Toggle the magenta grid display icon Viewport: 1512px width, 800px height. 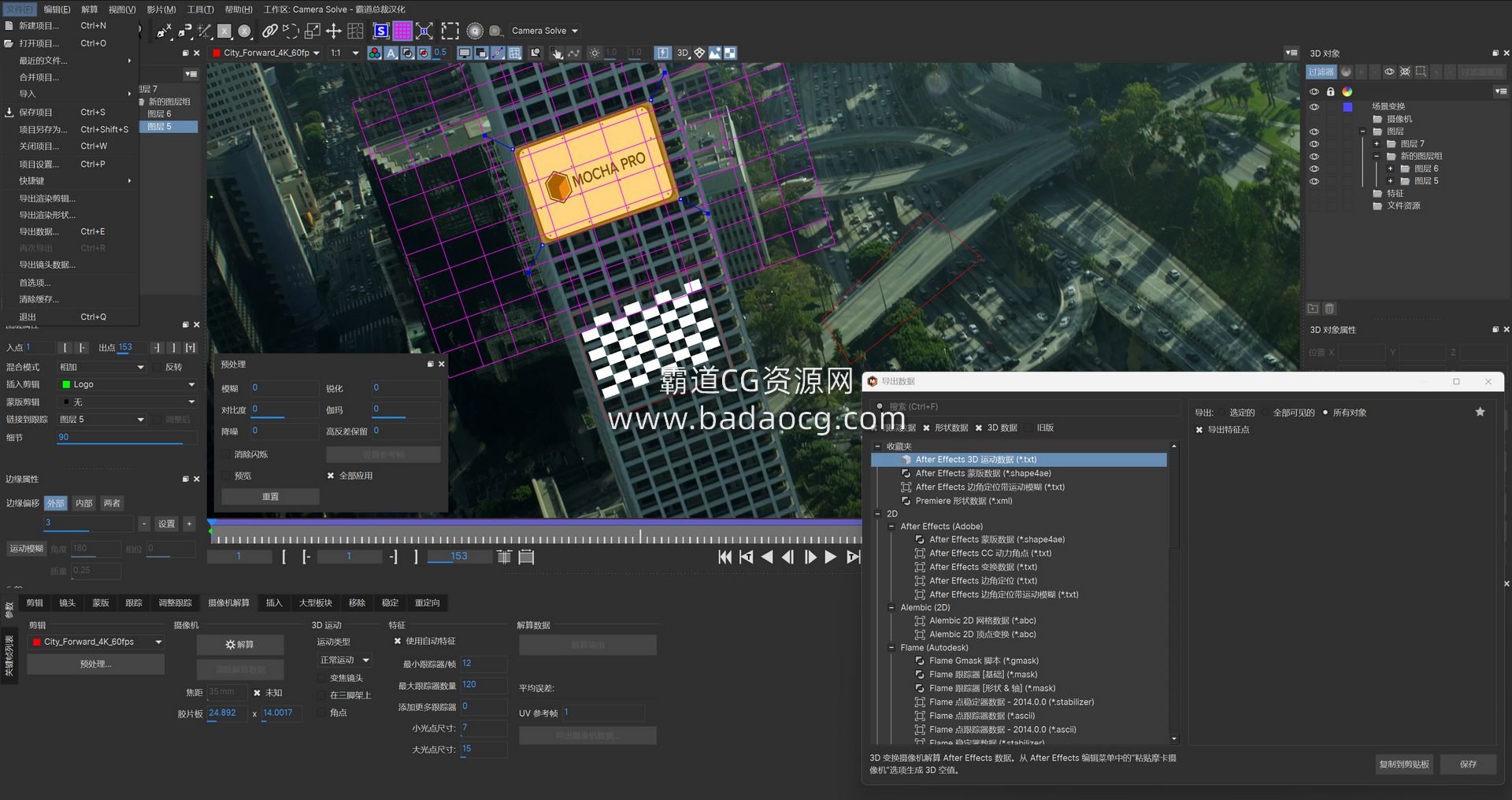(402, 31)
